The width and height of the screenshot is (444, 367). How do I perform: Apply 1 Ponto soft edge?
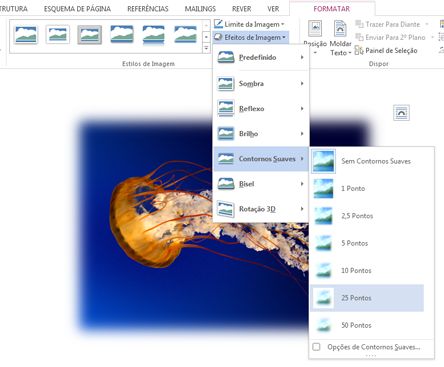(367, 189)
